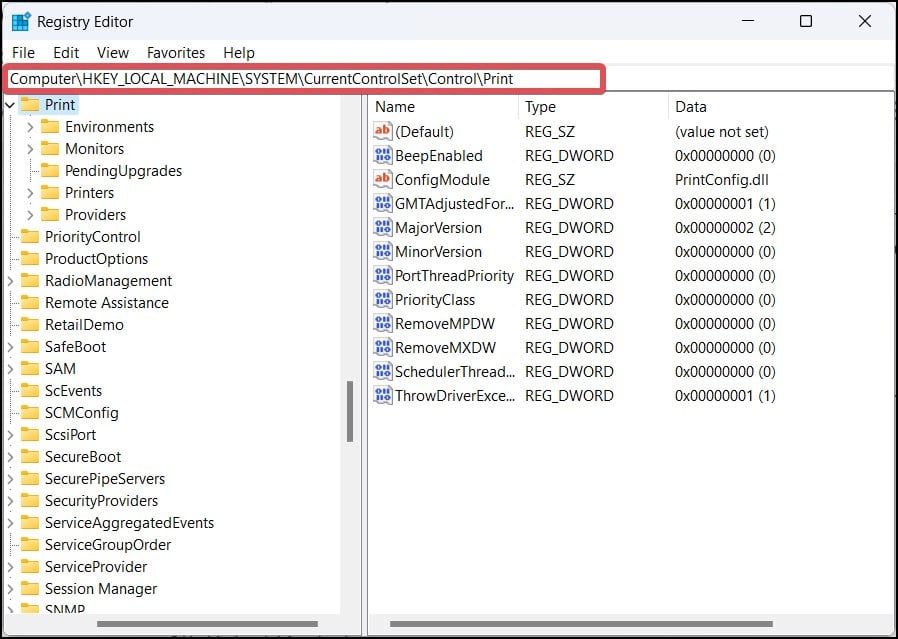This screenshot has height=639, width=898.
Task: Maximize the Registry Editor window
Action: pyautogui.click(x=806, y=22)
